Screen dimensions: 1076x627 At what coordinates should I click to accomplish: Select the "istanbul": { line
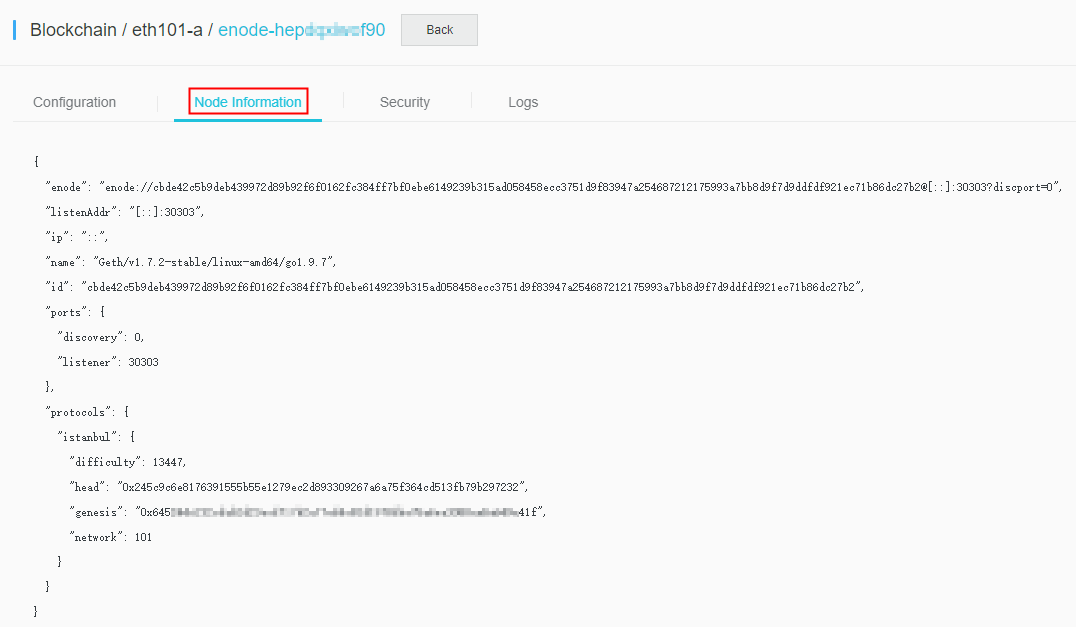click(97, 437)
